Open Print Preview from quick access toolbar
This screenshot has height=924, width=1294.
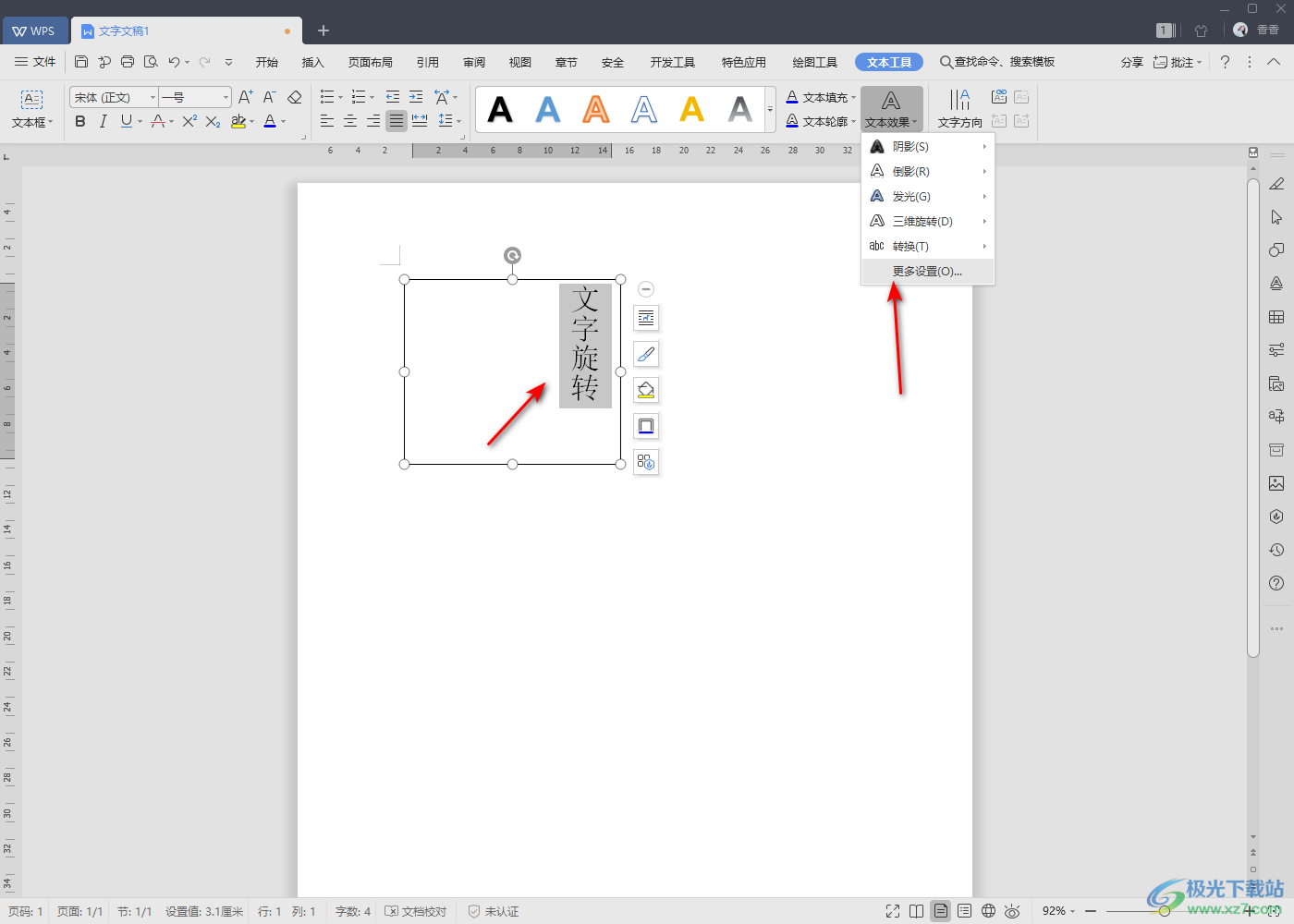(151, 62)
